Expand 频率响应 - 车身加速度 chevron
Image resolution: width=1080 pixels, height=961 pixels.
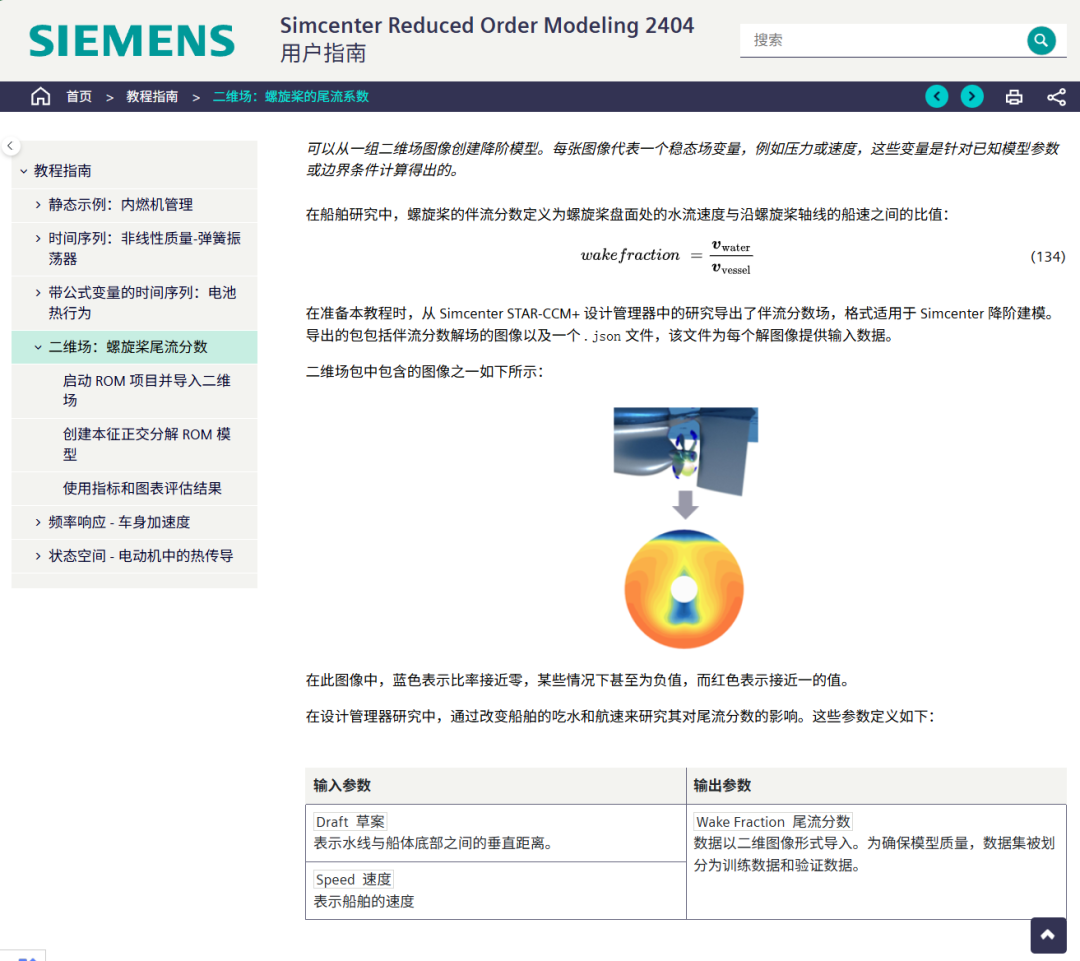(x=38, y=522)
